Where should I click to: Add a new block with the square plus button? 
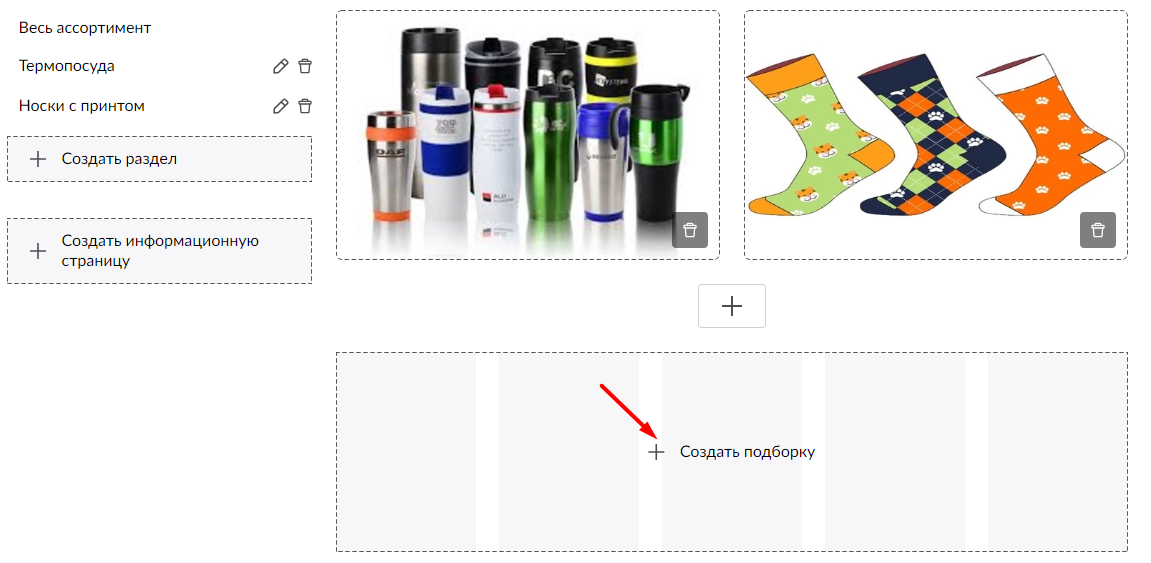tap(732, 306)
